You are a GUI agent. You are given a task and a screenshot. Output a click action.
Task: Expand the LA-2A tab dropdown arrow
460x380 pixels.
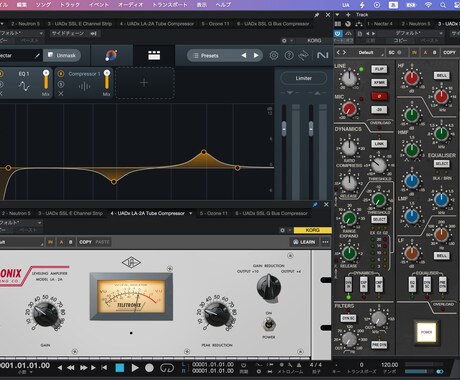tap(191, 213)
